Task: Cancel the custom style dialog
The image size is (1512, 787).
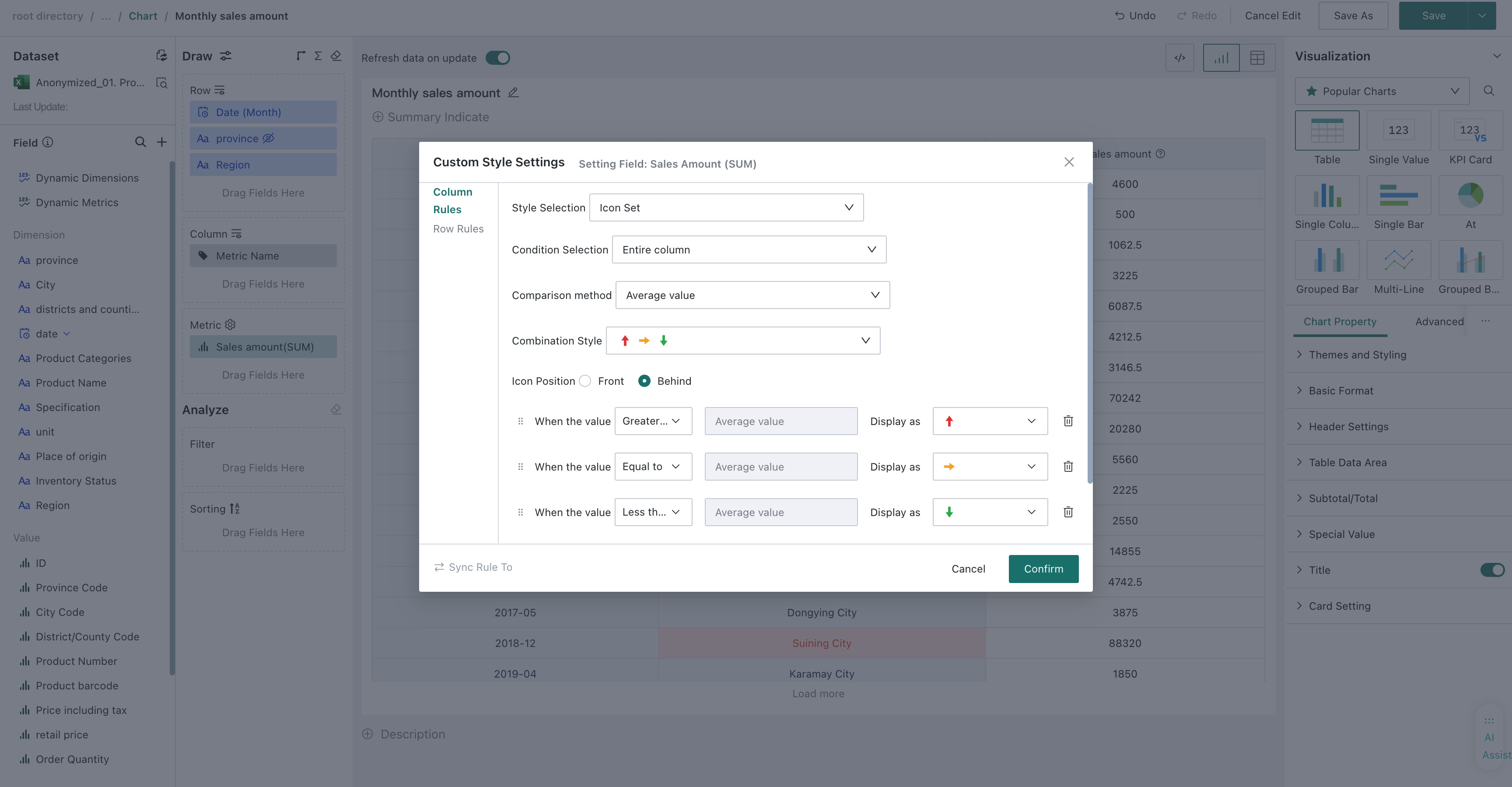Action: 969,569
